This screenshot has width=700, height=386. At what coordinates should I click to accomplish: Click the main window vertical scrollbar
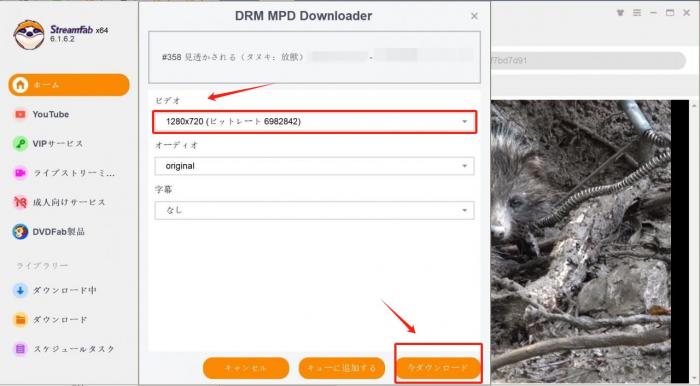tap(695, 241)
